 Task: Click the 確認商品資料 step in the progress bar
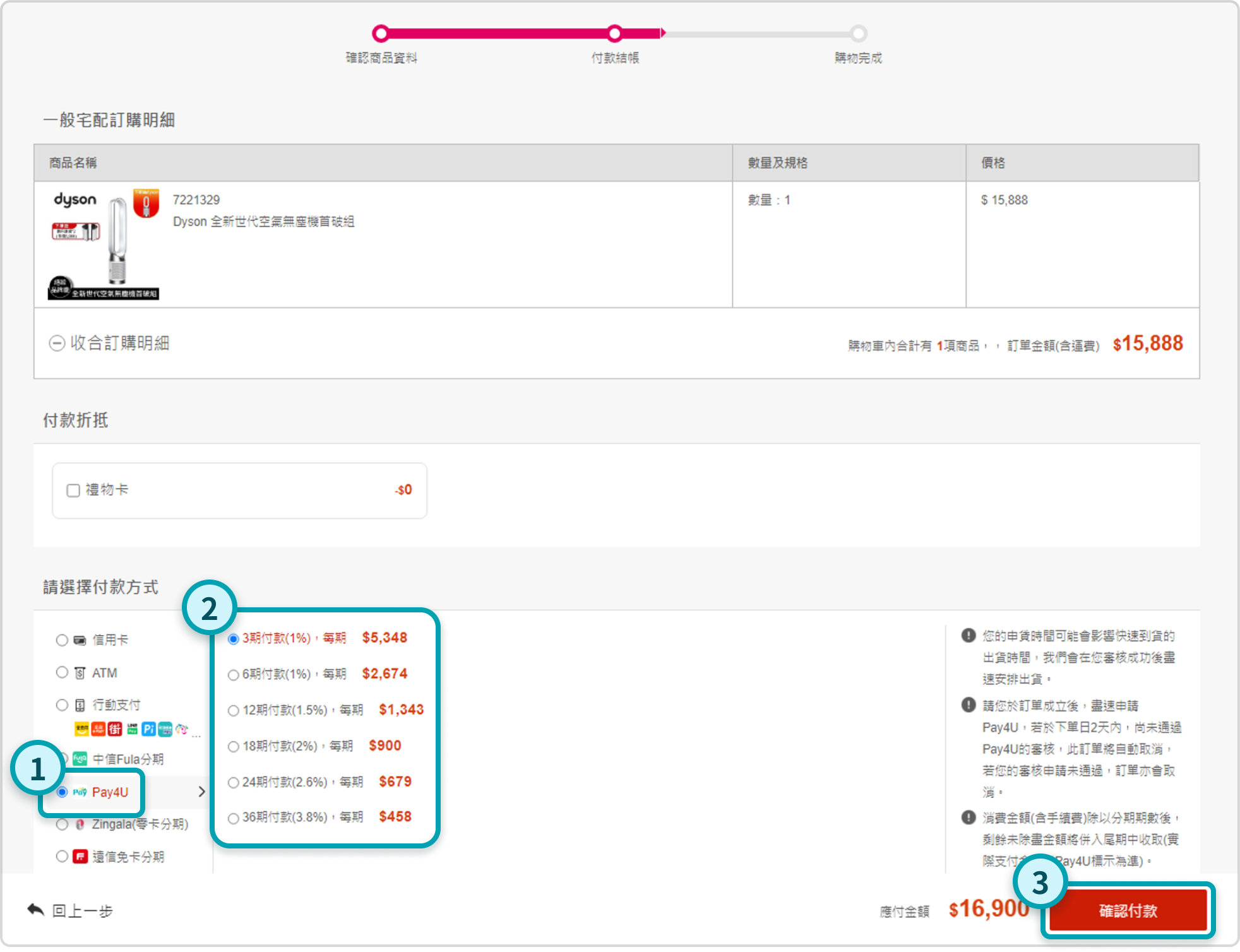tap(381, 33)
